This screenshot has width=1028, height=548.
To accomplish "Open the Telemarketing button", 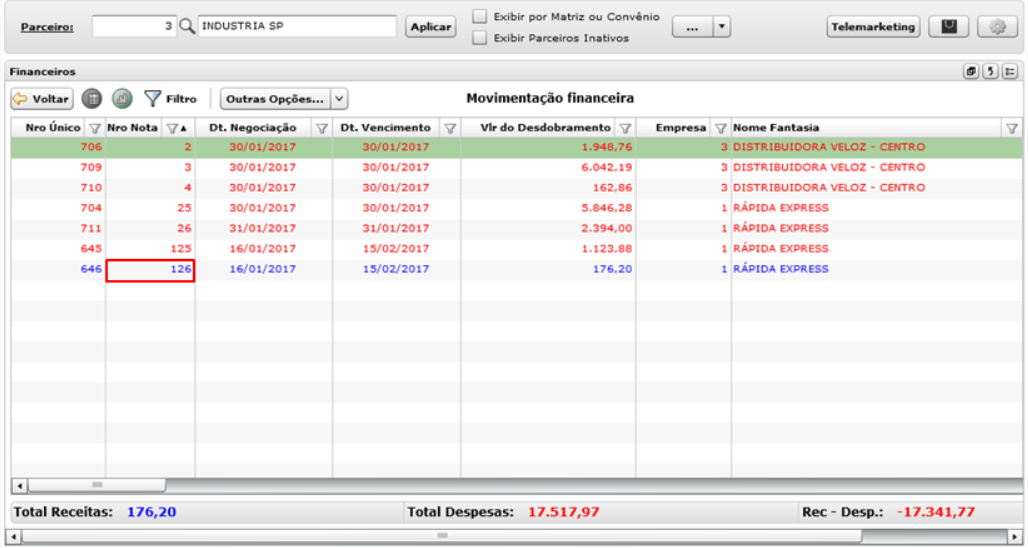I will 873,27.
